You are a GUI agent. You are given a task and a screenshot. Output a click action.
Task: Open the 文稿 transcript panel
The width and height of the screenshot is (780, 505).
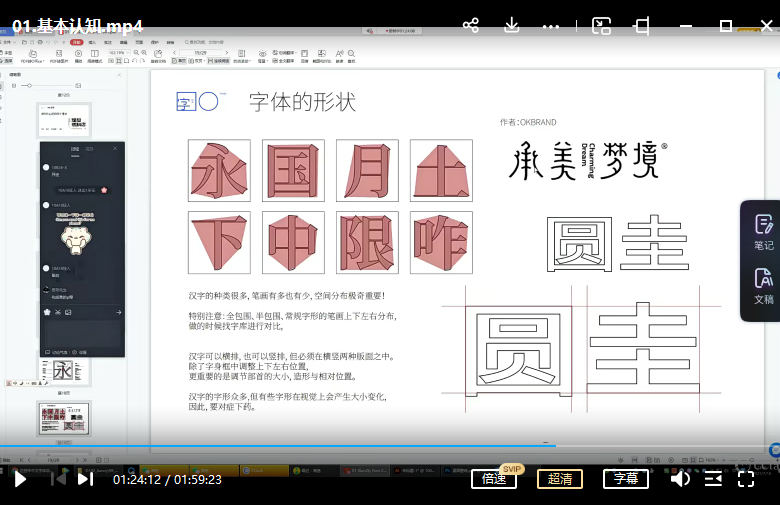pos(763,286)
